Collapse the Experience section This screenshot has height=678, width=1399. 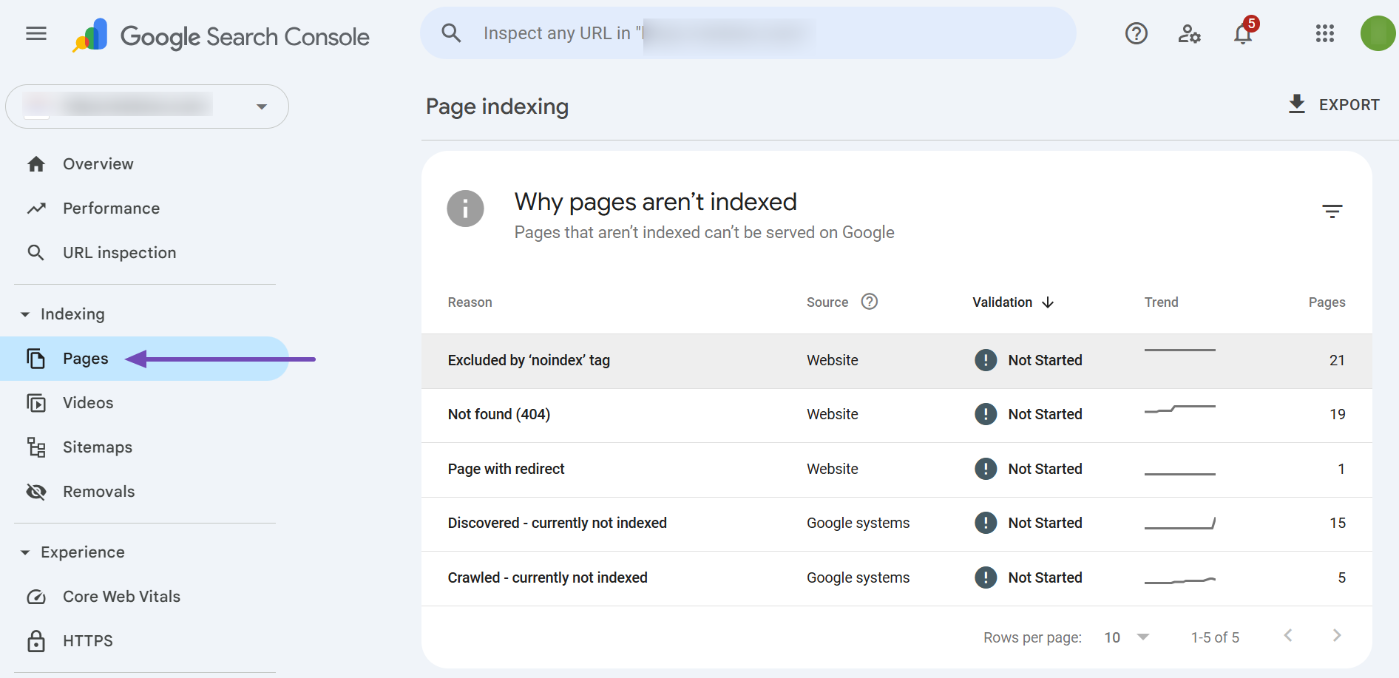coord(72,552)
